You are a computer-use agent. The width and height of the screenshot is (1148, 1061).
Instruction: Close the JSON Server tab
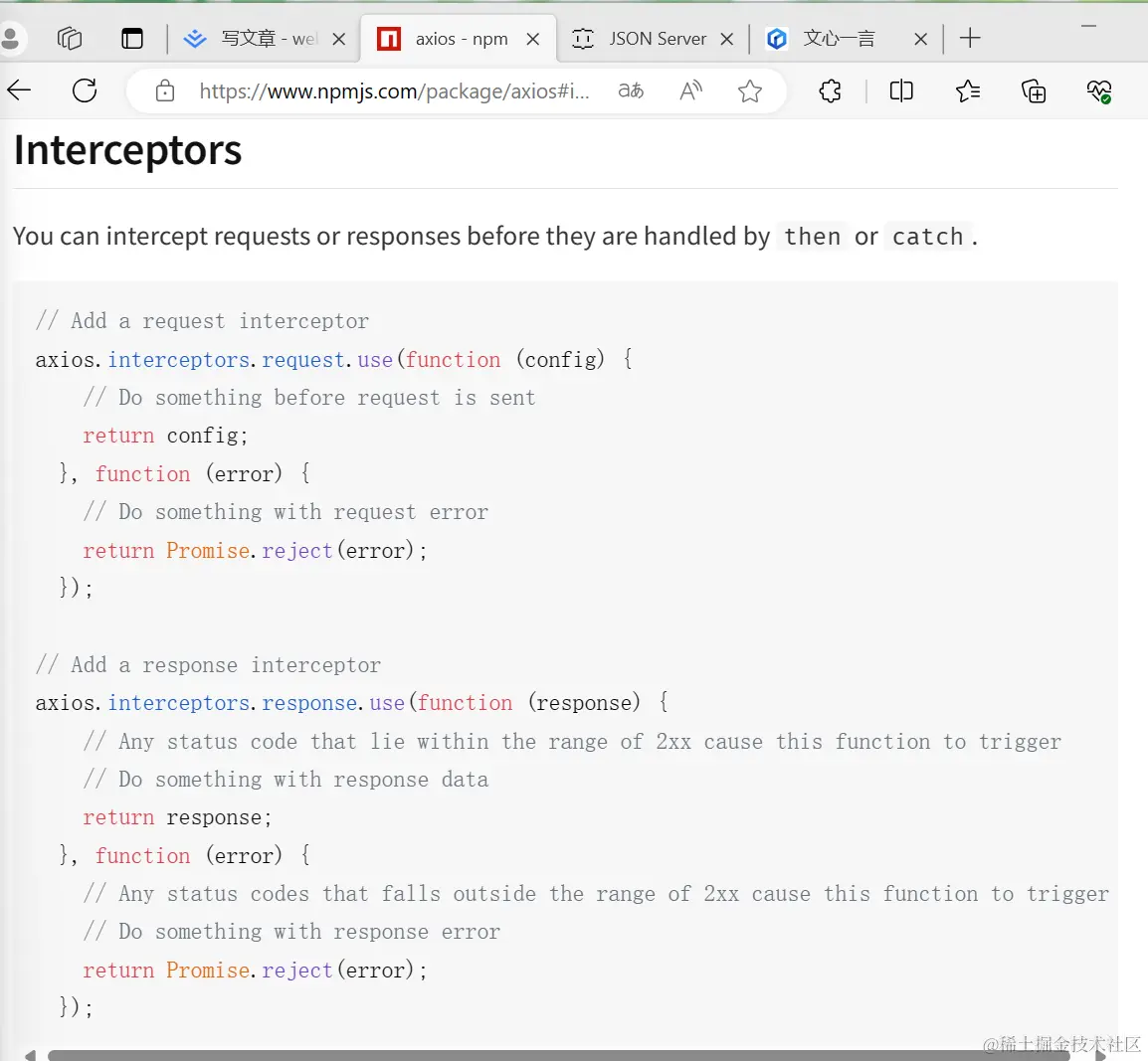pyautogui.click(x=727, y=40)
